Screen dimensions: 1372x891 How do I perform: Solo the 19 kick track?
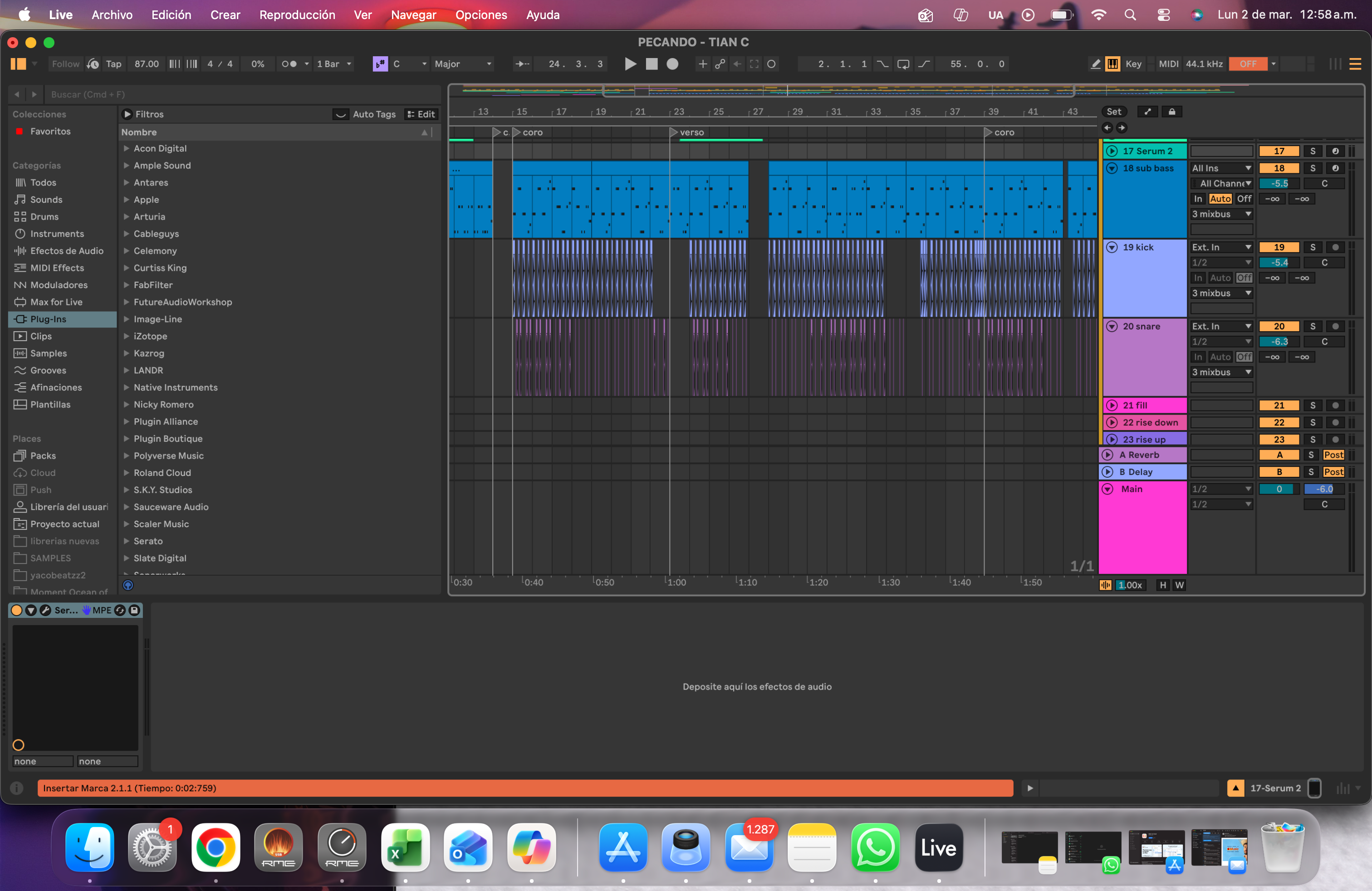click(x=1313, y=247)
